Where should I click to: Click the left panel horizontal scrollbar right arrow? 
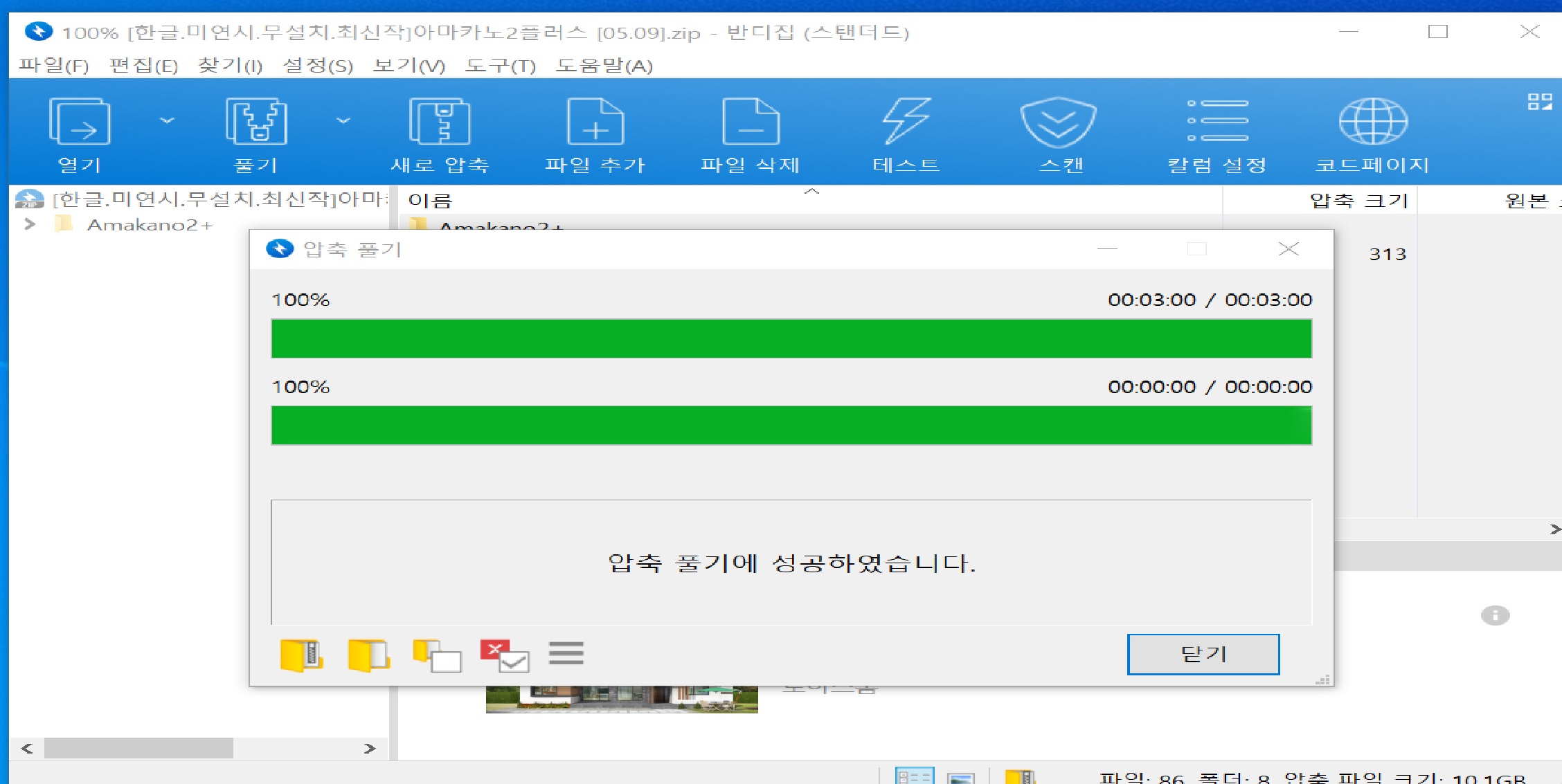[x=370, y=748]
